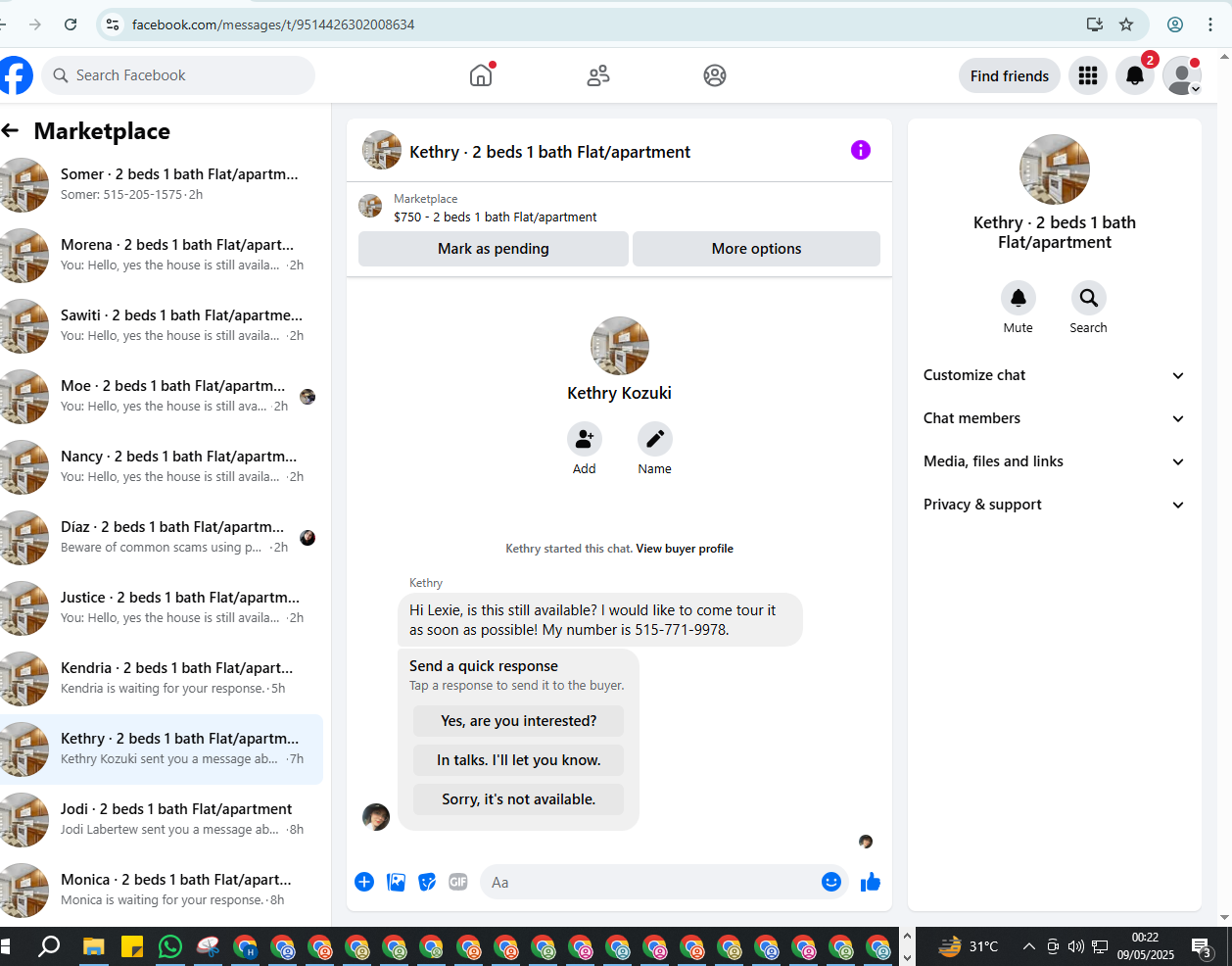Open Sawiti conversation in list

coord(162,325)
